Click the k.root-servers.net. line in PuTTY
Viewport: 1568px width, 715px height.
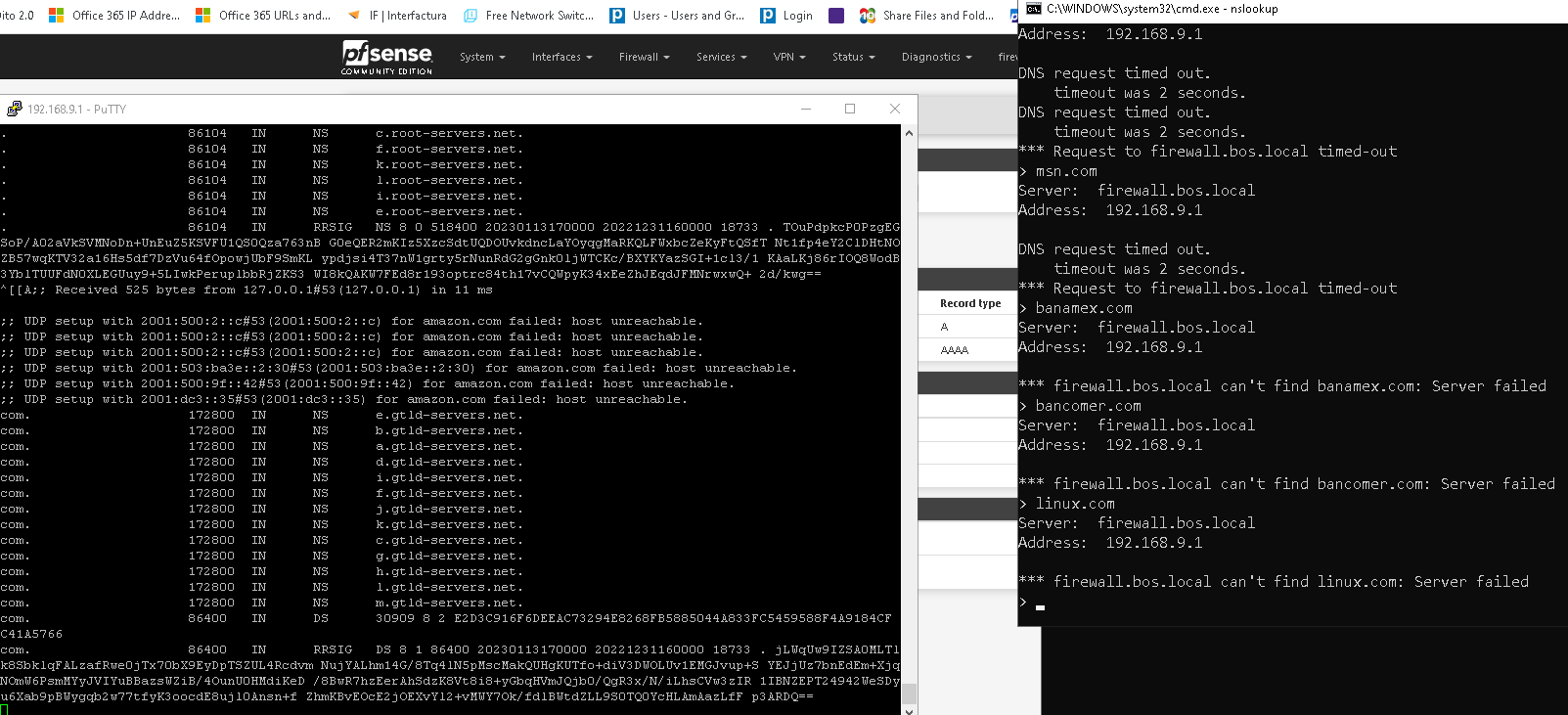[x=262, y=164]
